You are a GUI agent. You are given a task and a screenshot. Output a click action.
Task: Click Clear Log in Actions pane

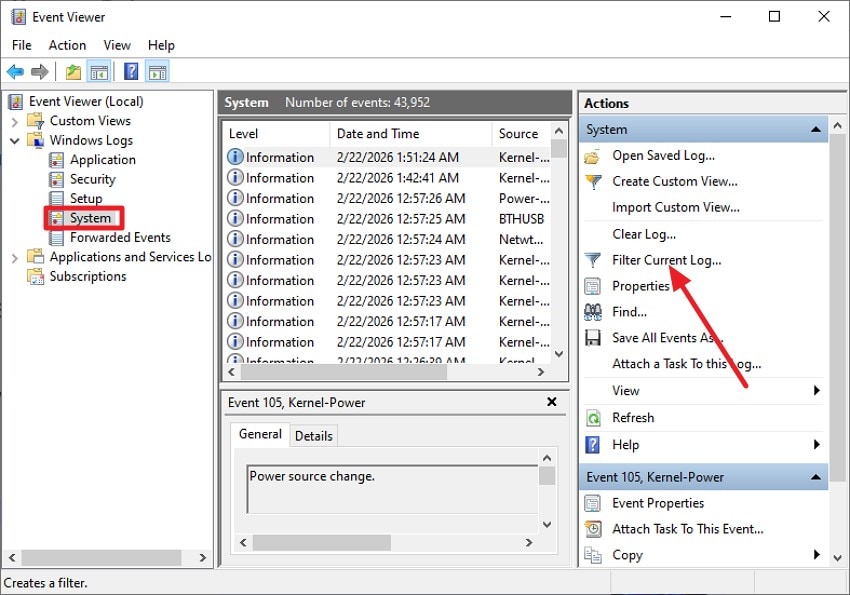click(x=644, y=233)
